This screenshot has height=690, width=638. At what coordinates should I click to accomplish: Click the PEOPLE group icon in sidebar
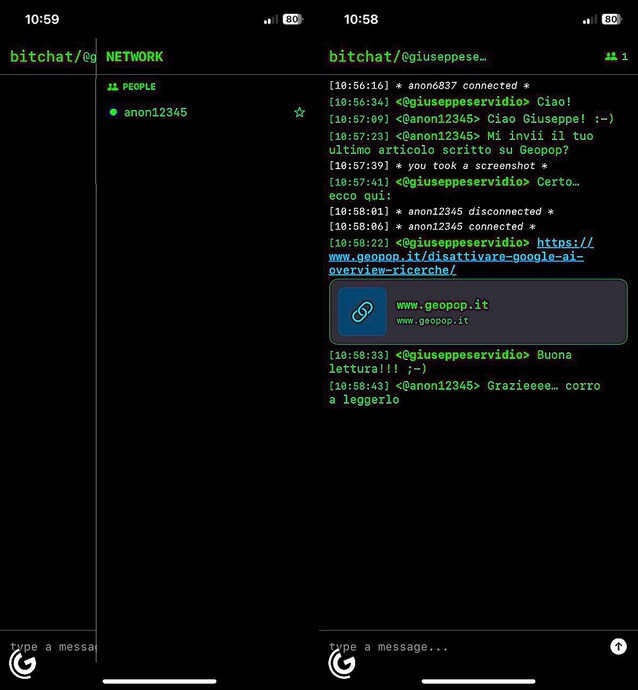(113, 87)
